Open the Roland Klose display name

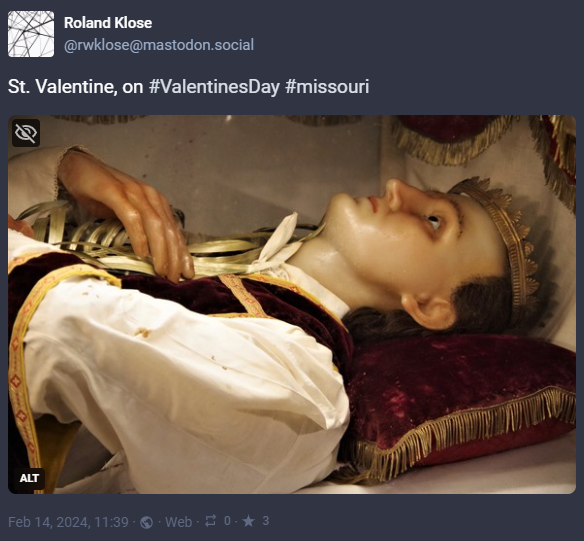click(108, 23)
